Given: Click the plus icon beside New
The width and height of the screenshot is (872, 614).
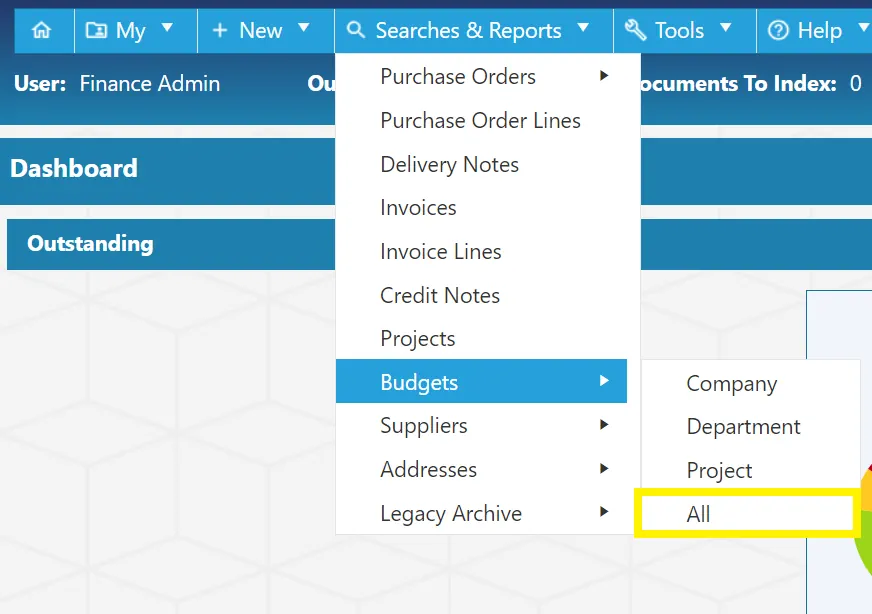Looking at the screenshot, I should [220, 29].
